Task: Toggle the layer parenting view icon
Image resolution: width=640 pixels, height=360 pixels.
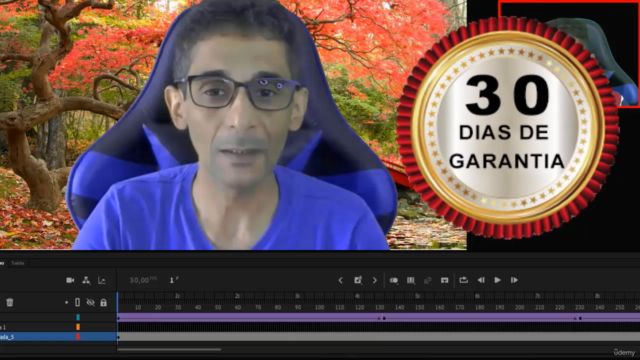Action: pos(86,280)
